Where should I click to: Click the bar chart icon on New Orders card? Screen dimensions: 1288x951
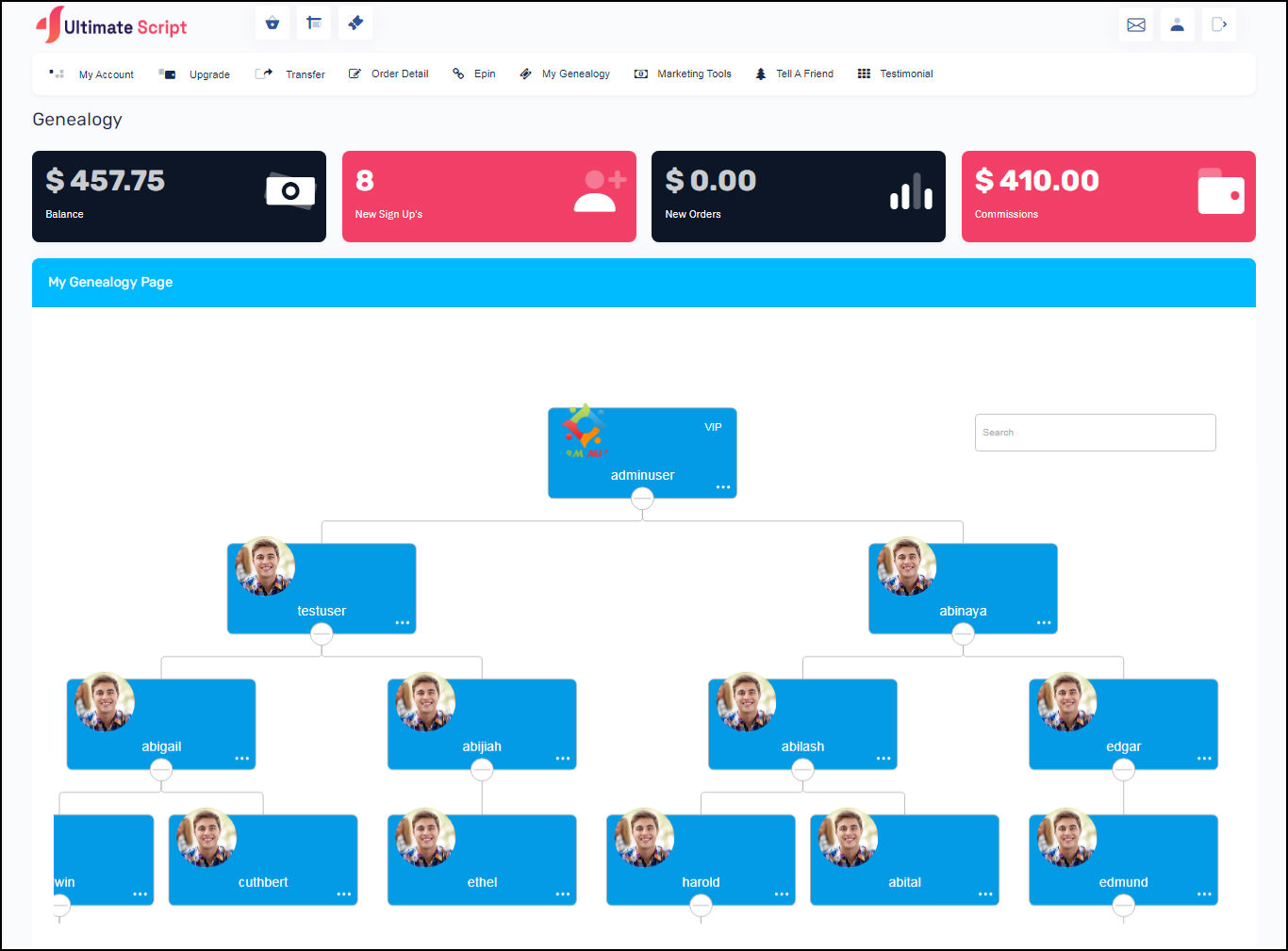(x=911, y=191)
